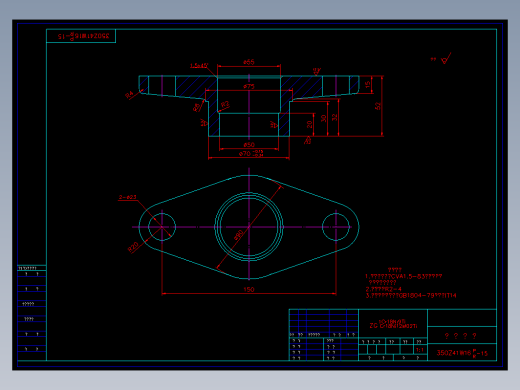Select the ø75 dimension label in section view
The image size is (520, 390).
tap(249, 86)
